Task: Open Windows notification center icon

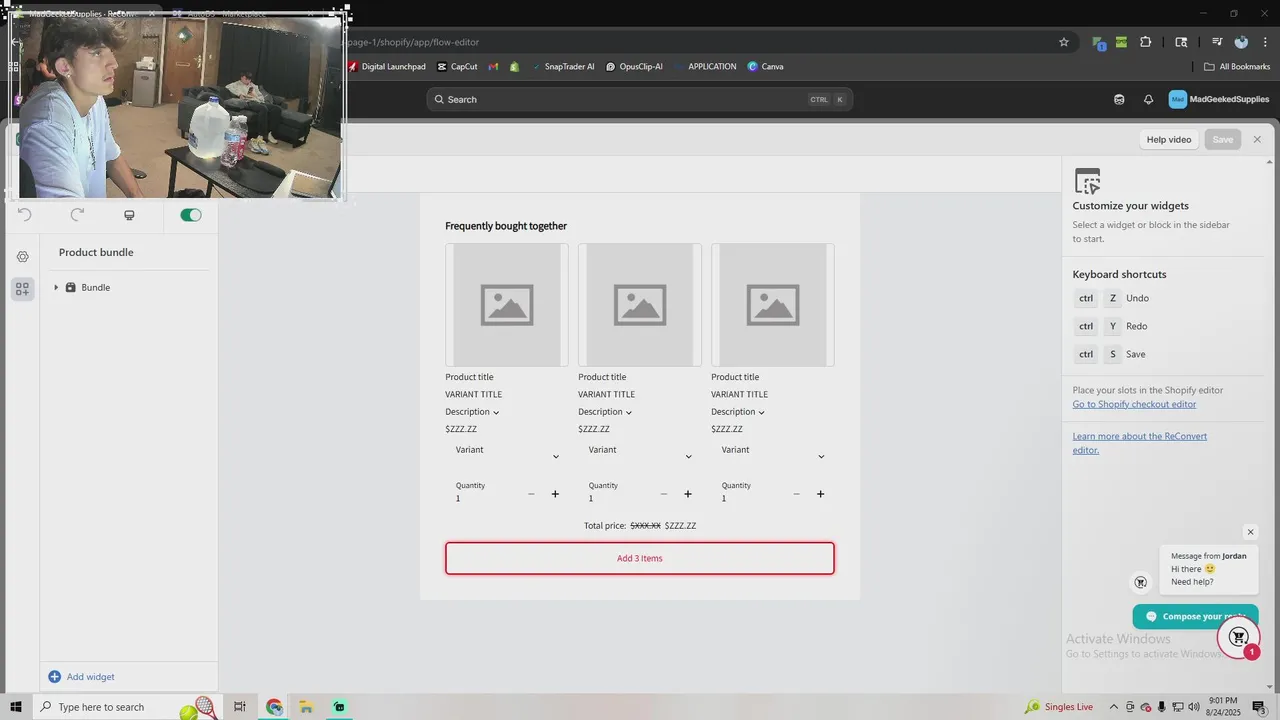Action: (1259, 707)
